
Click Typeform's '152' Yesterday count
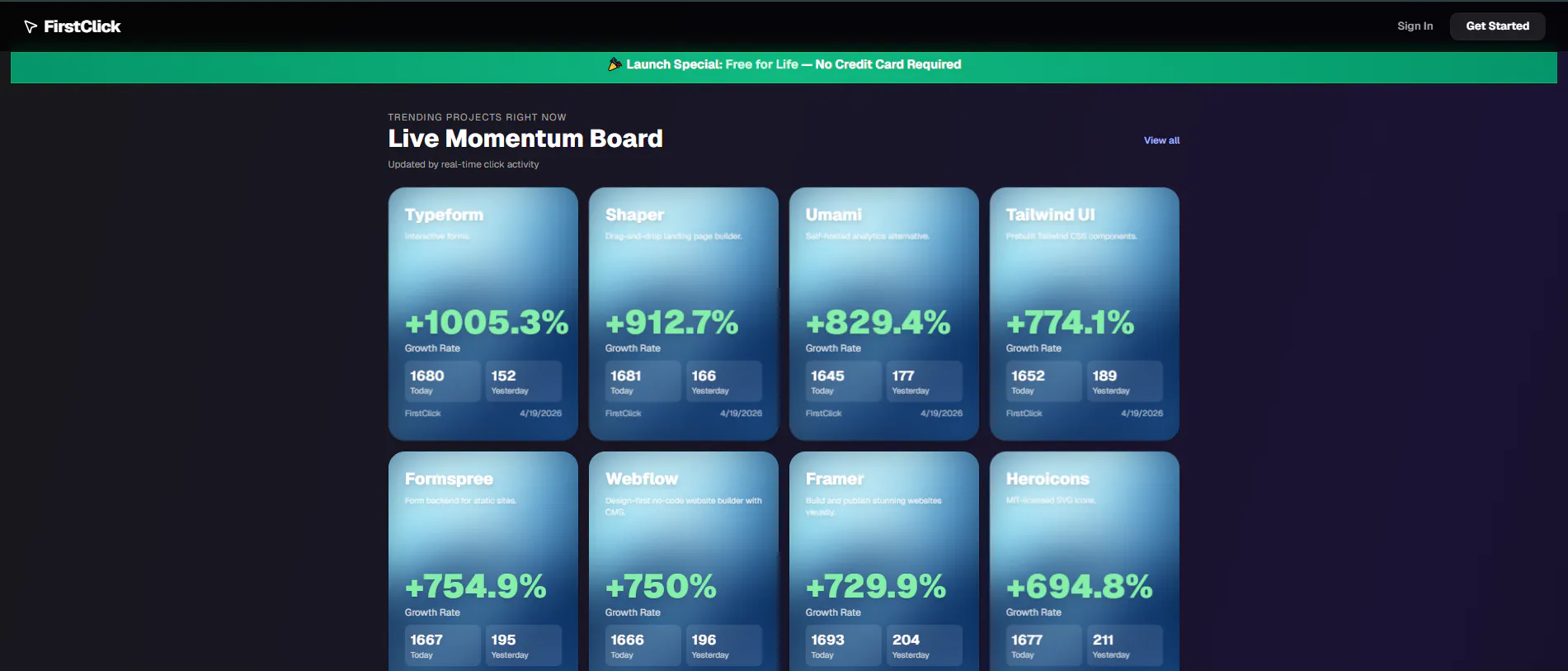pos(503,376)
